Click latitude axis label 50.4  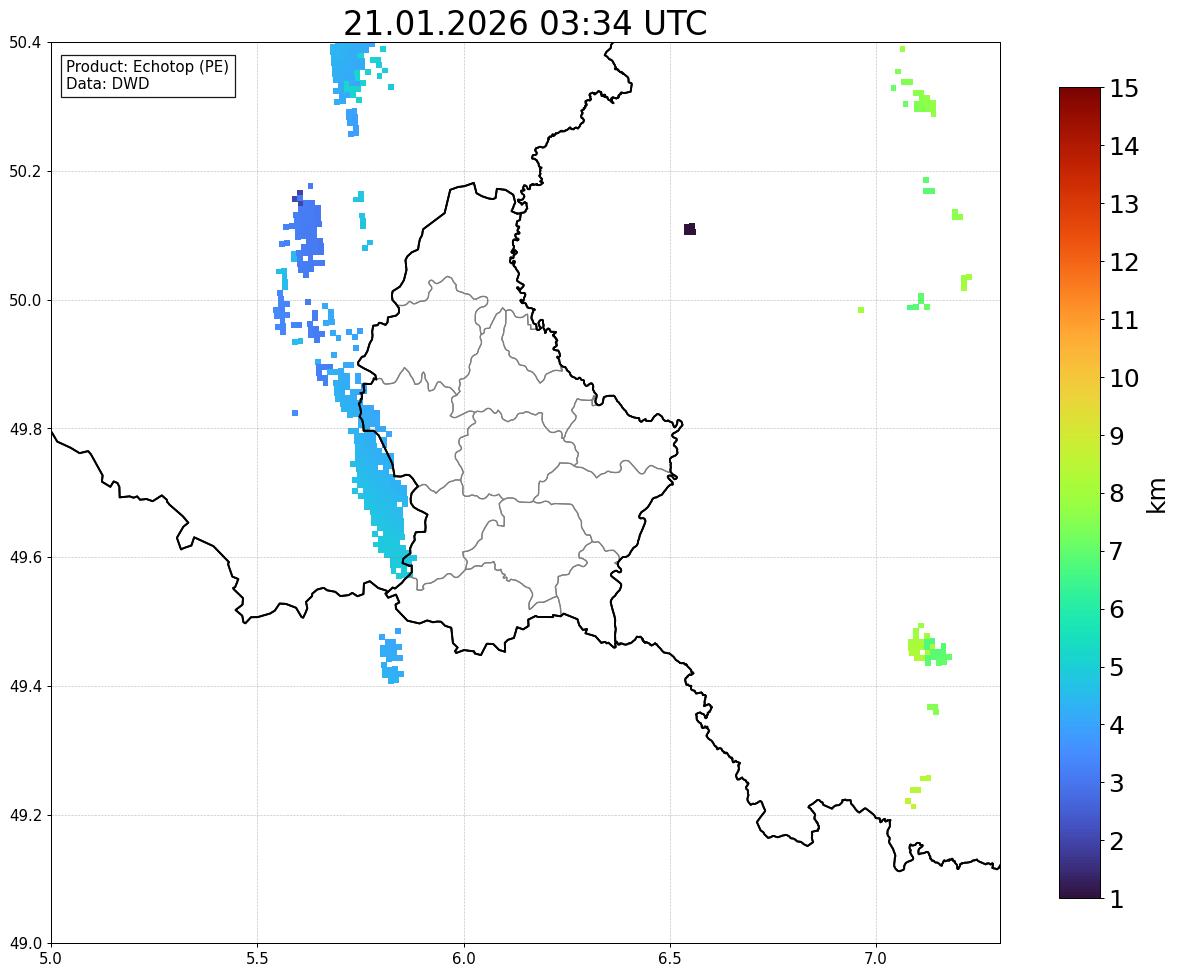tap(25, 43)
